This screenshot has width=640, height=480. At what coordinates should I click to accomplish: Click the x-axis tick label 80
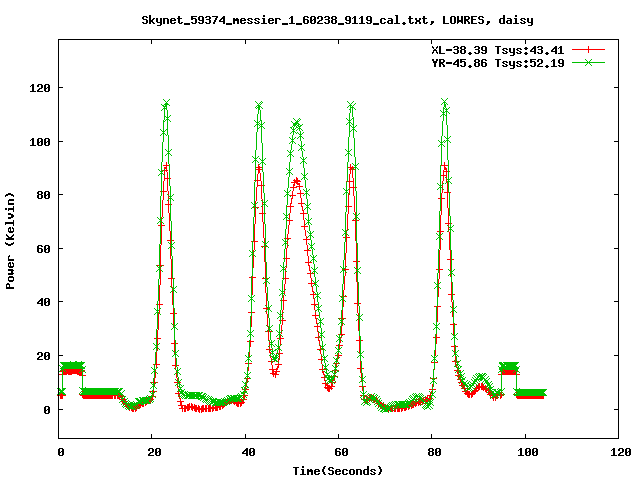[435, 452]
